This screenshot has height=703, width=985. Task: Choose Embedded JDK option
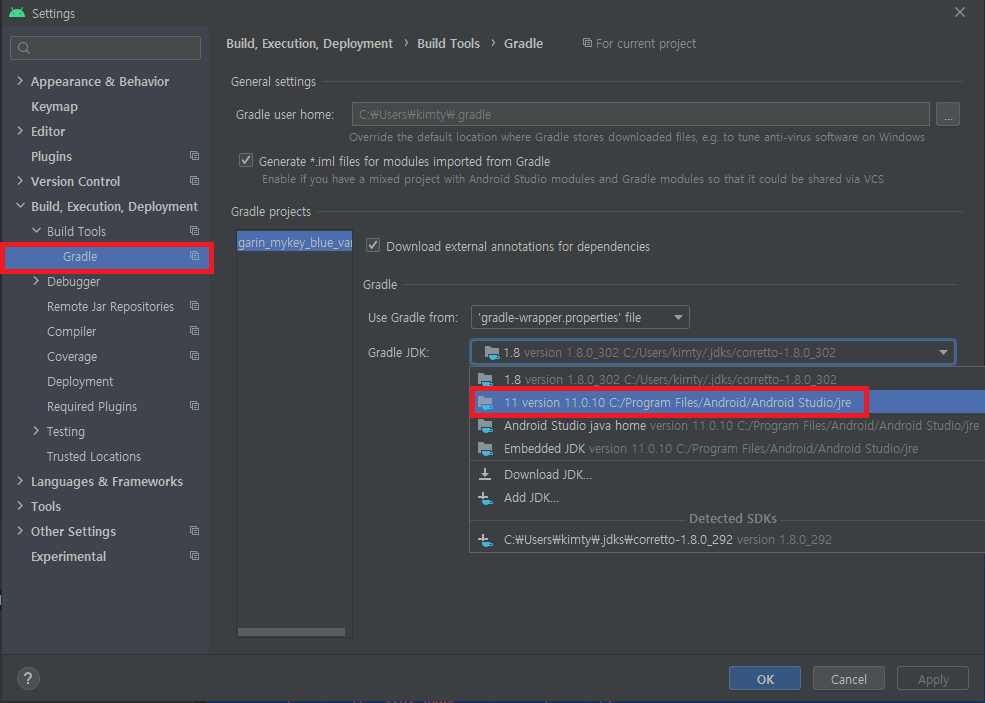point(727,449)
